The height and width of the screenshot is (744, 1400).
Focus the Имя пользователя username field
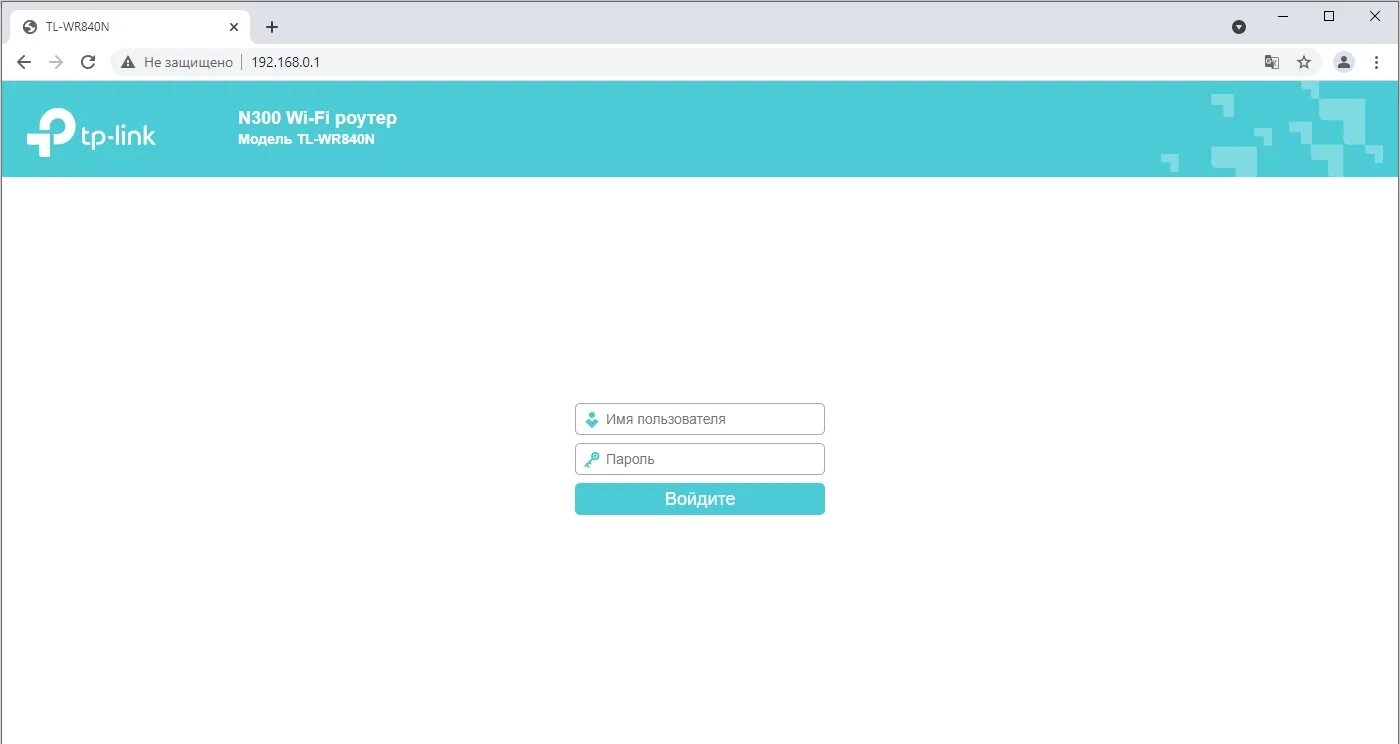point(700,419)
